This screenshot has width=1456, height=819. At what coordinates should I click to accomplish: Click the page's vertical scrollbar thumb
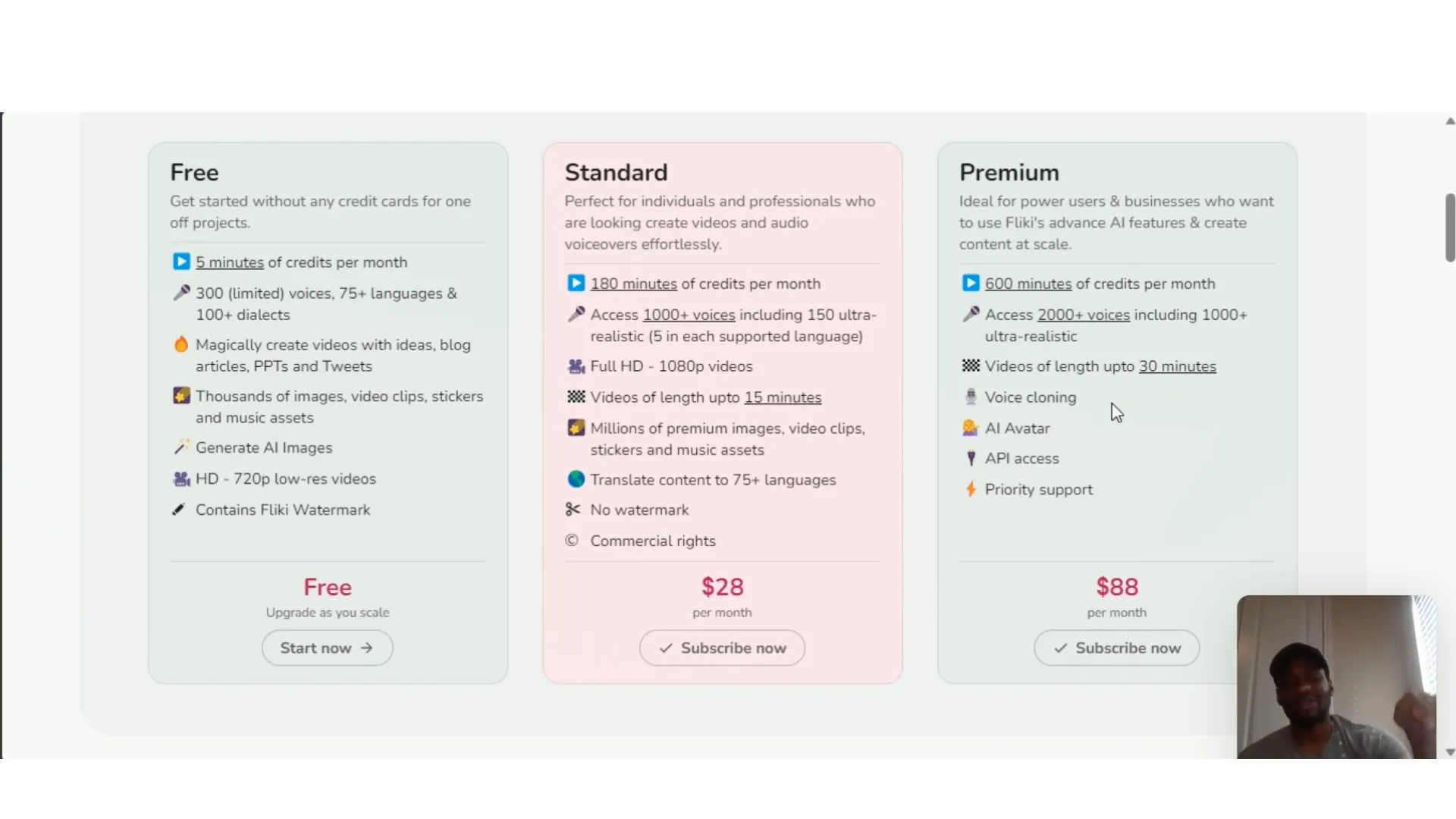pyautogui.click(x=1450, y=227)
